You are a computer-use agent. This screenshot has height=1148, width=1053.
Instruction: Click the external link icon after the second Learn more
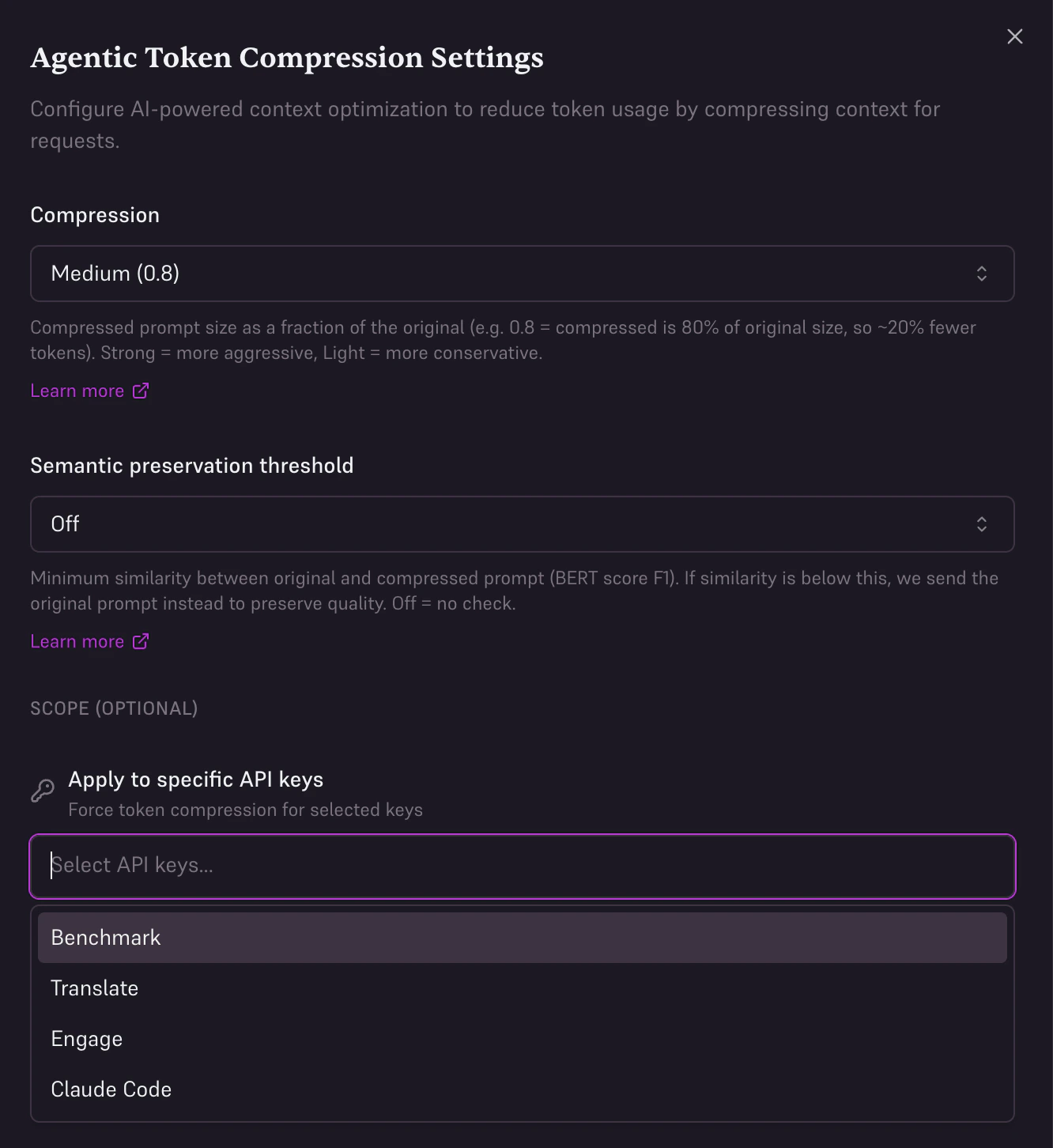tap(141, 641)
